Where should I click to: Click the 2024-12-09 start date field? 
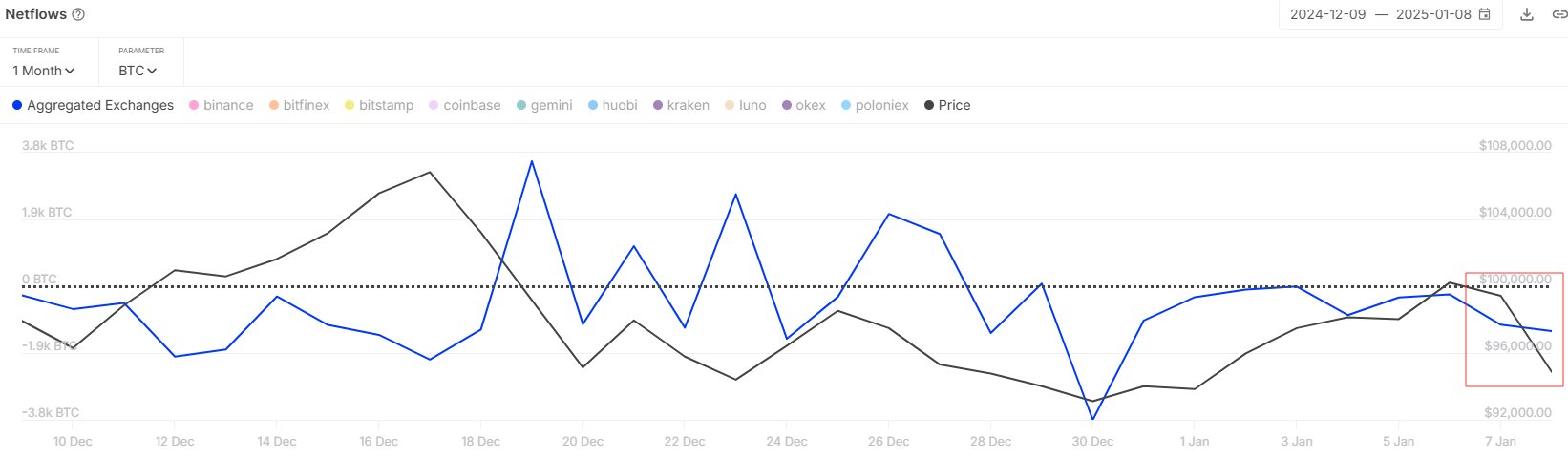pos(1327,14)
